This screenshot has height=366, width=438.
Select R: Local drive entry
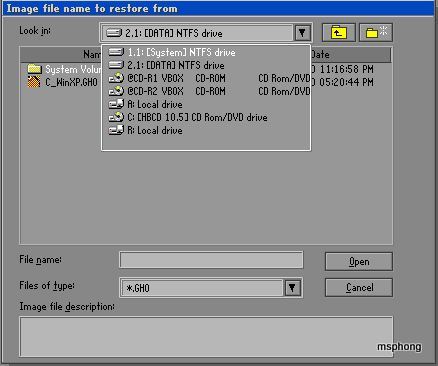[206, 130]
